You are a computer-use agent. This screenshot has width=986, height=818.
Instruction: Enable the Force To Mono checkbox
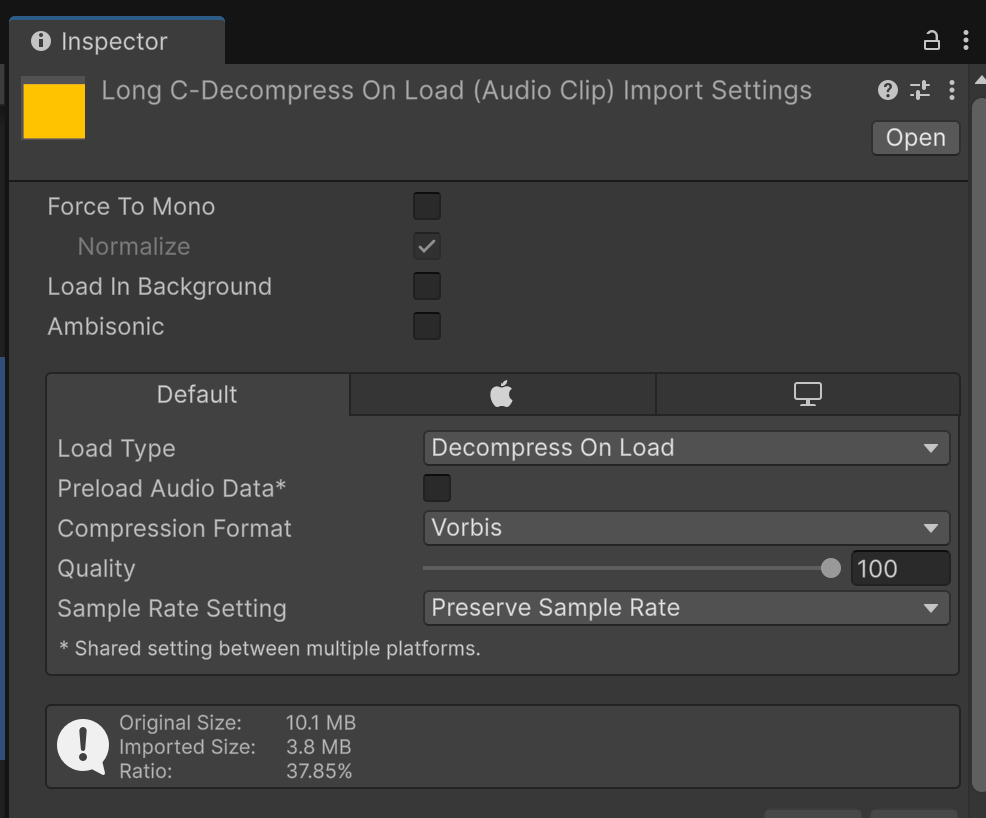coord(427,207)
